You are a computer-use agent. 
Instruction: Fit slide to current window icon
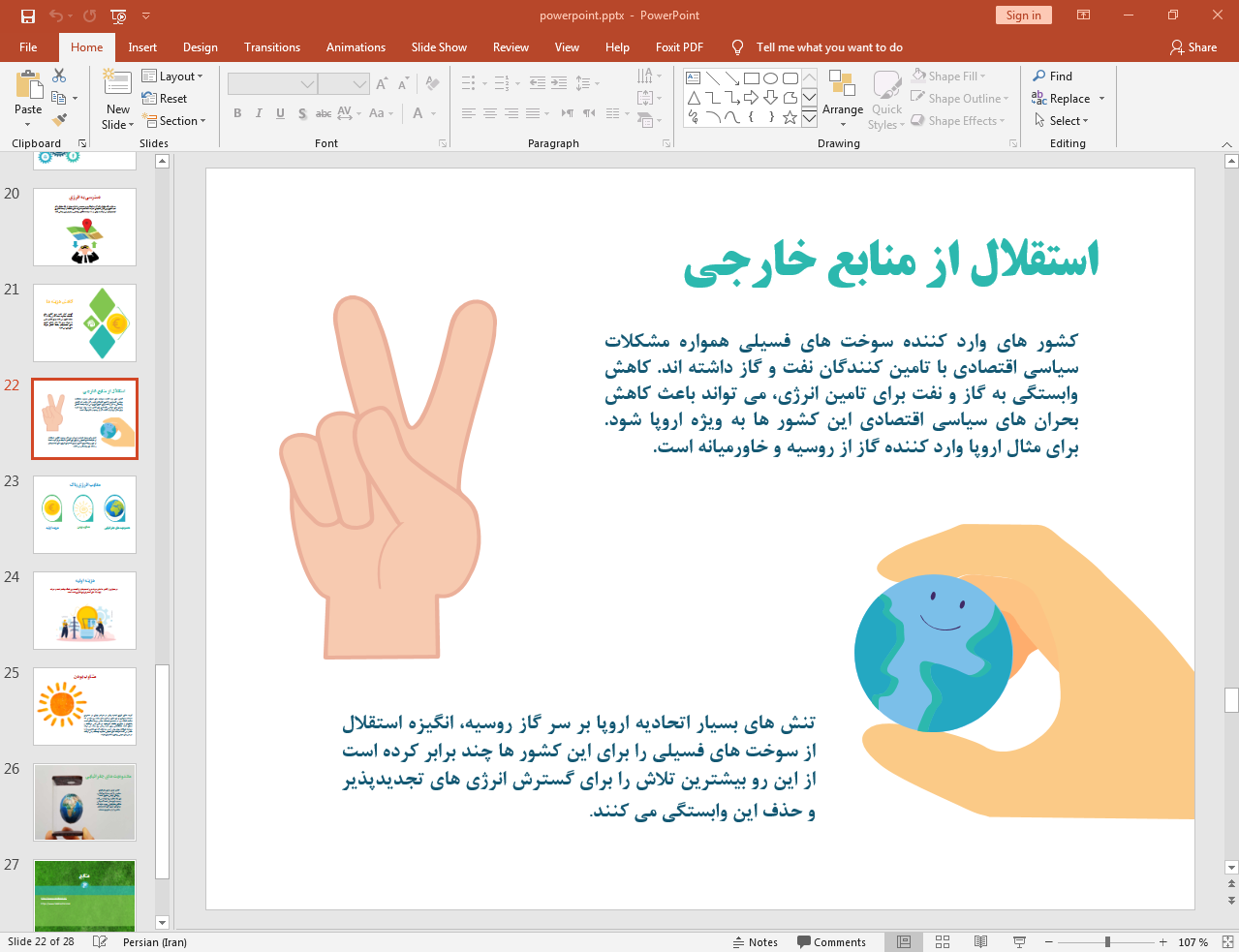tap(1227, 941)
